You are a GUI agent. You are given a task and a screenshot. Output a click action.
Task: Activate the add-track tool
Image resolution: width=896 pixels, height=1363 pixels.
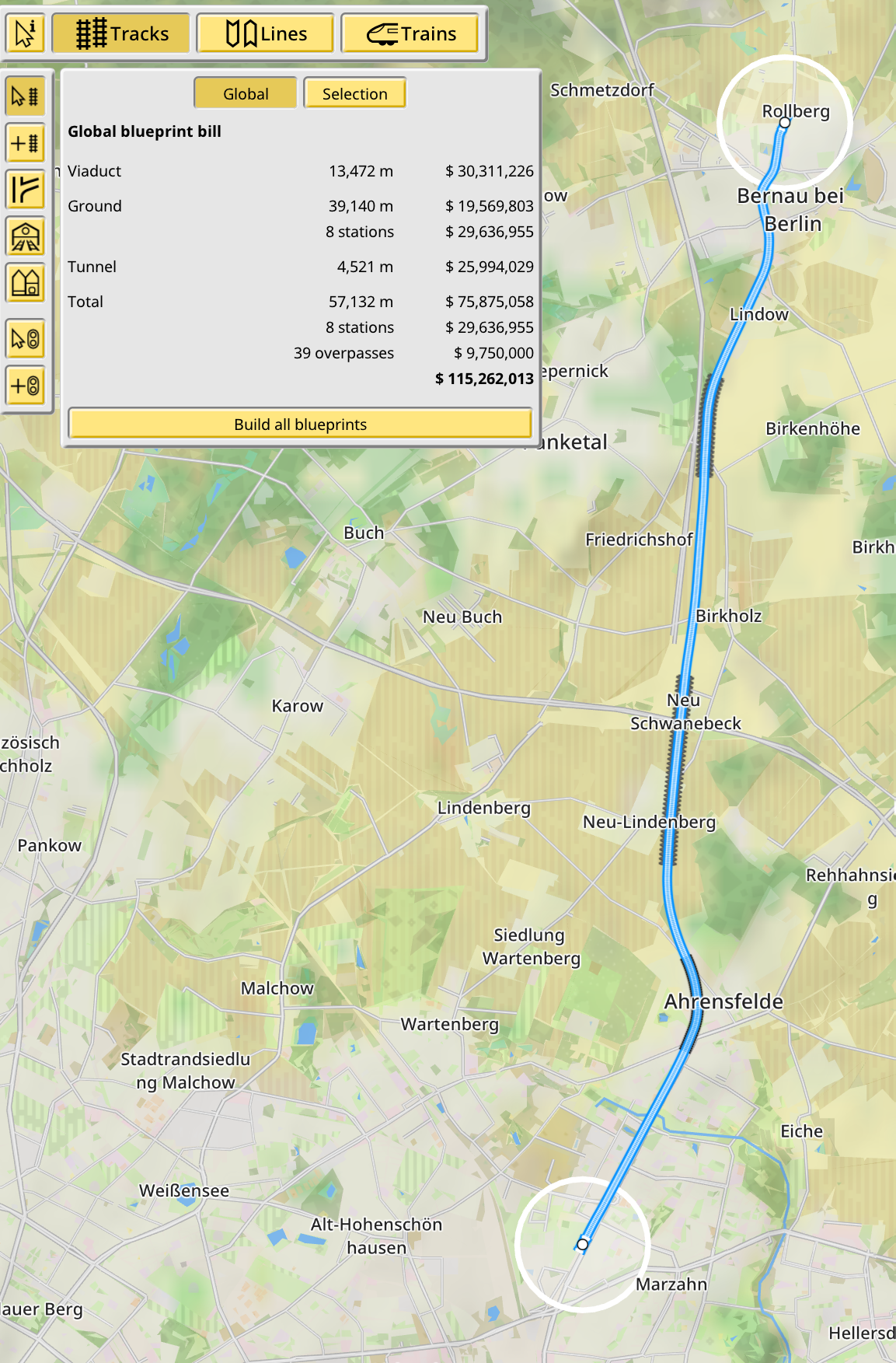[x=26, y=143]
